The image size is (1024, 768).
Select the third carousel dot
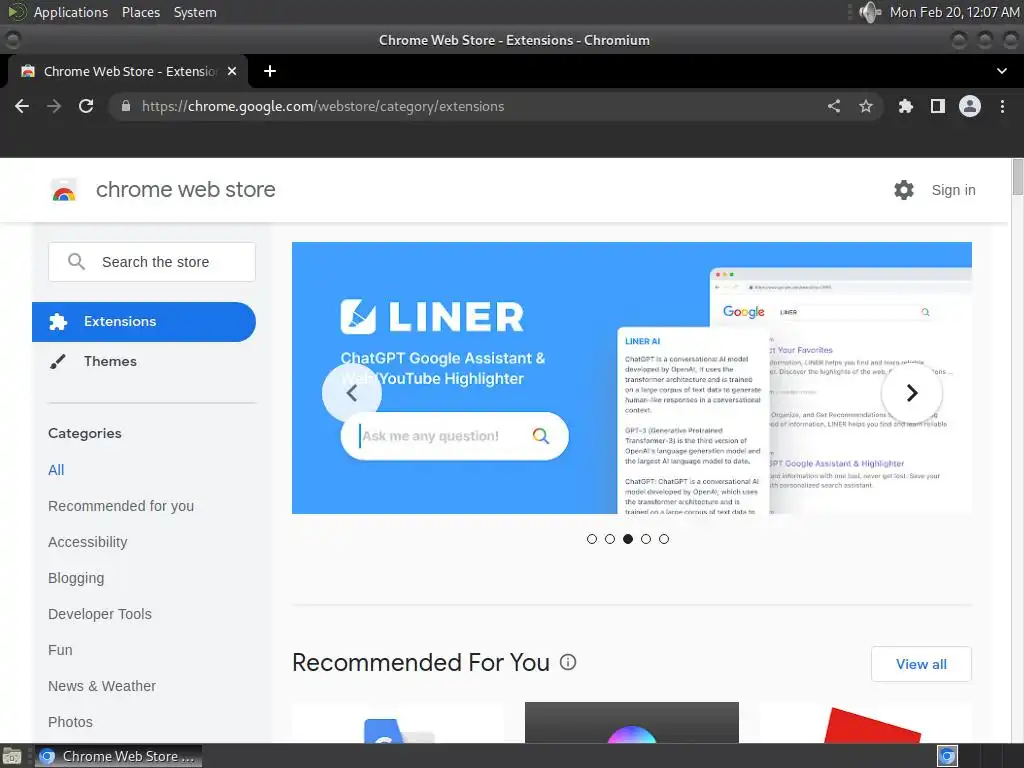point(628,539)
